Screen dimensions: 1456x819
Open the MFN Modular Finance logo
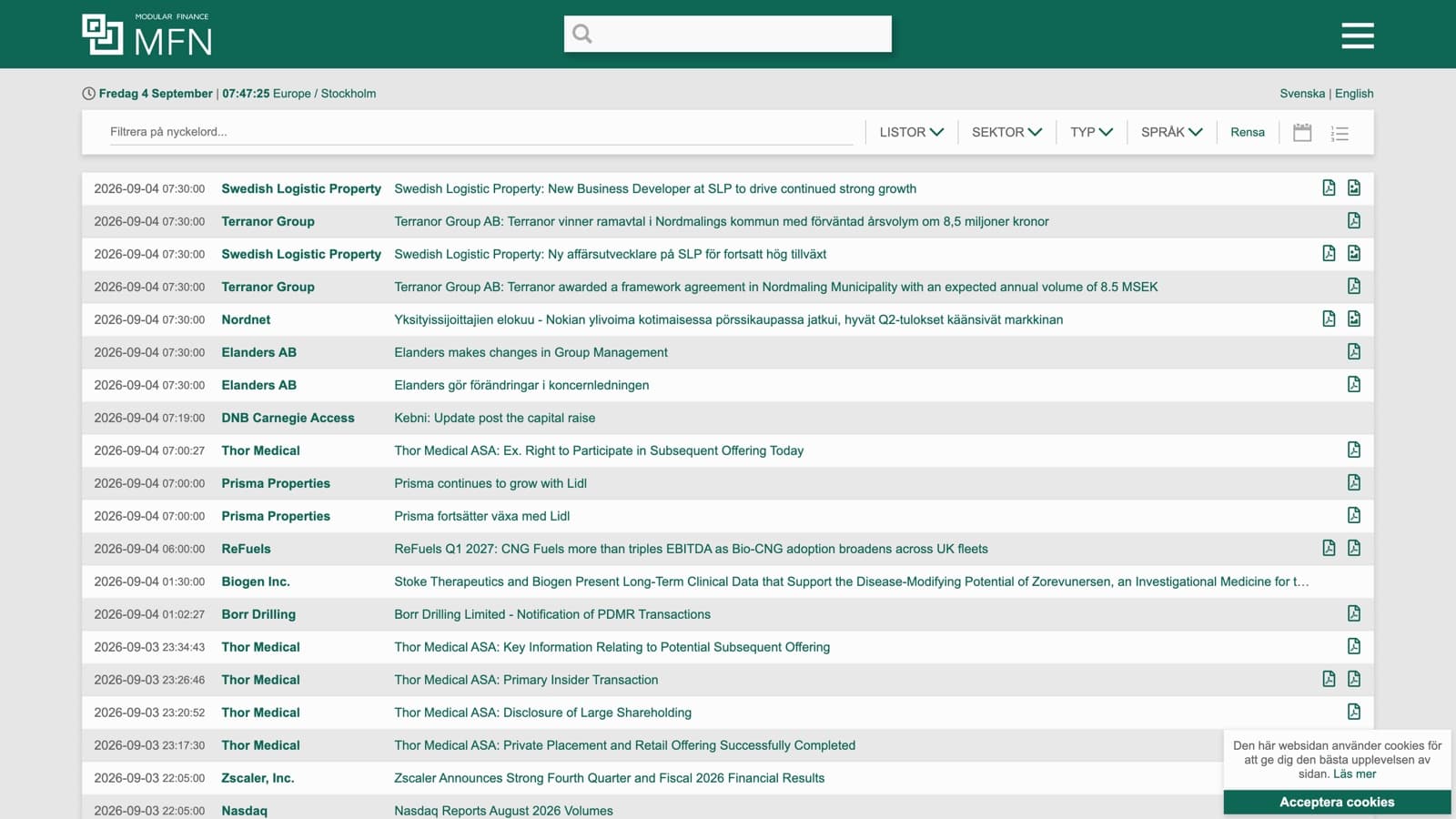coord(147,35)
